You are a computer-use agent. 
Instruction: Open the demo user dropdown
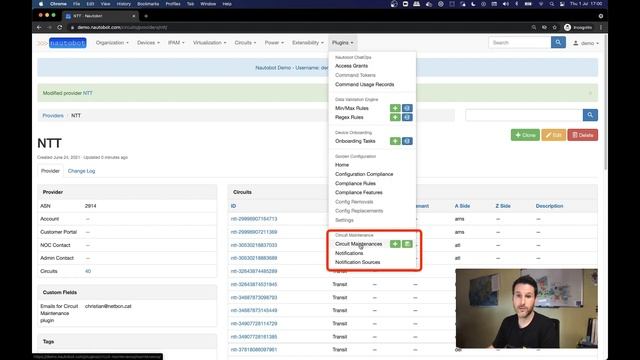586,43
